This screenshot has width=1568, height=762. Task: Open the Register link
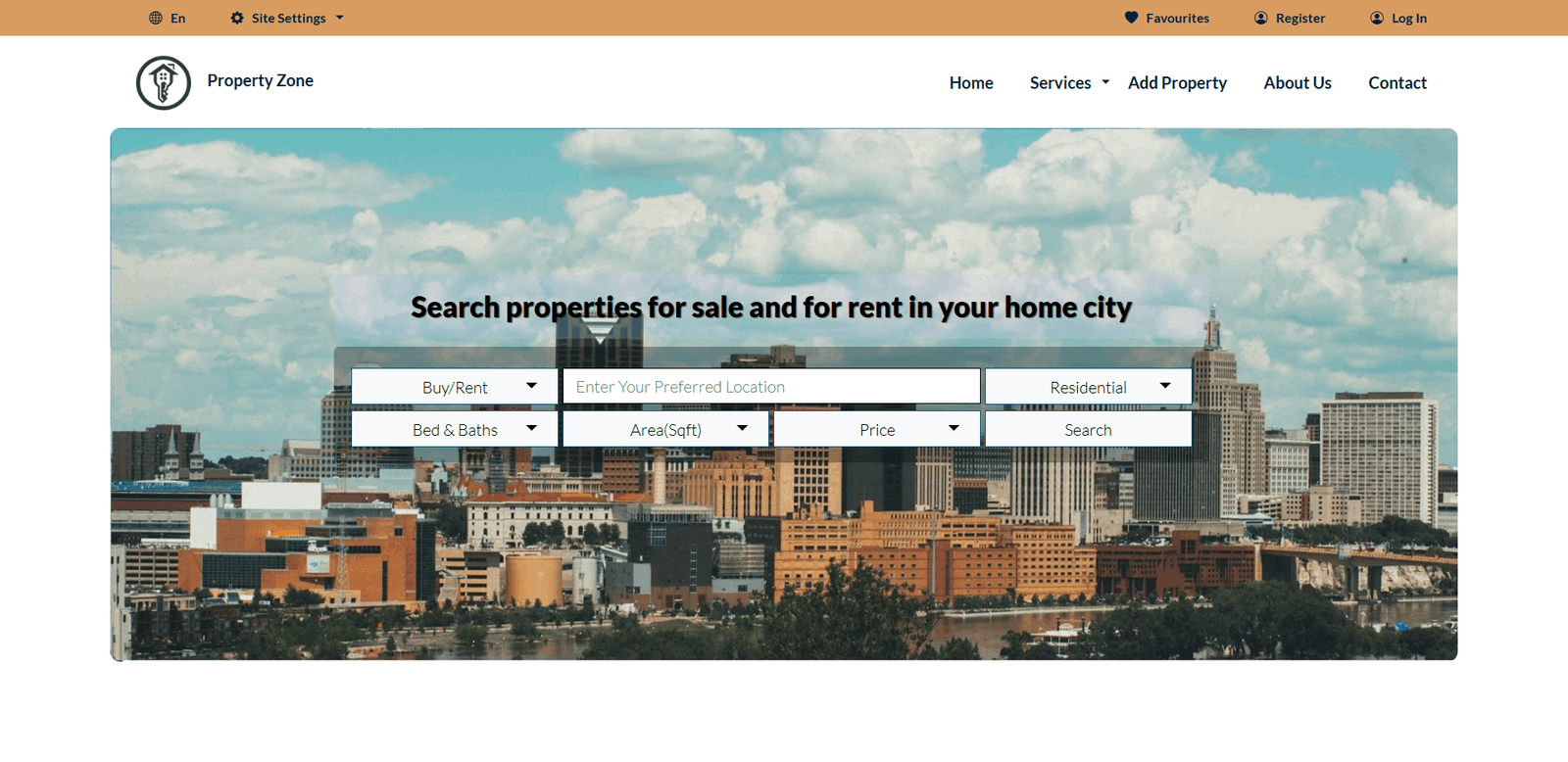[x=1300, y=18]
